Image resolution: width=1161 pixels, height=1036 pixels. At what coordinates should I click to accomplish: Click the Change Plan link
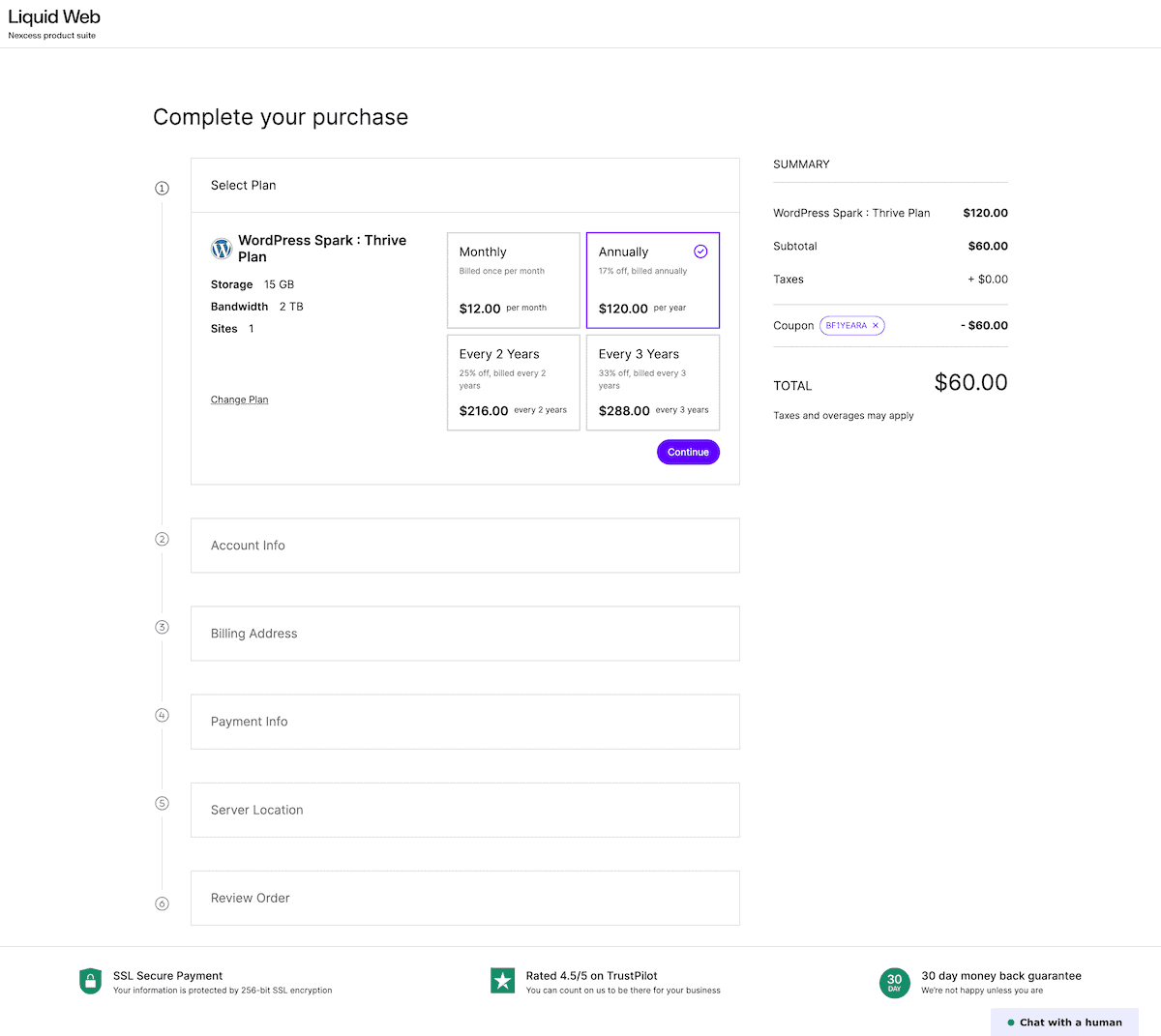coord(239,399)
